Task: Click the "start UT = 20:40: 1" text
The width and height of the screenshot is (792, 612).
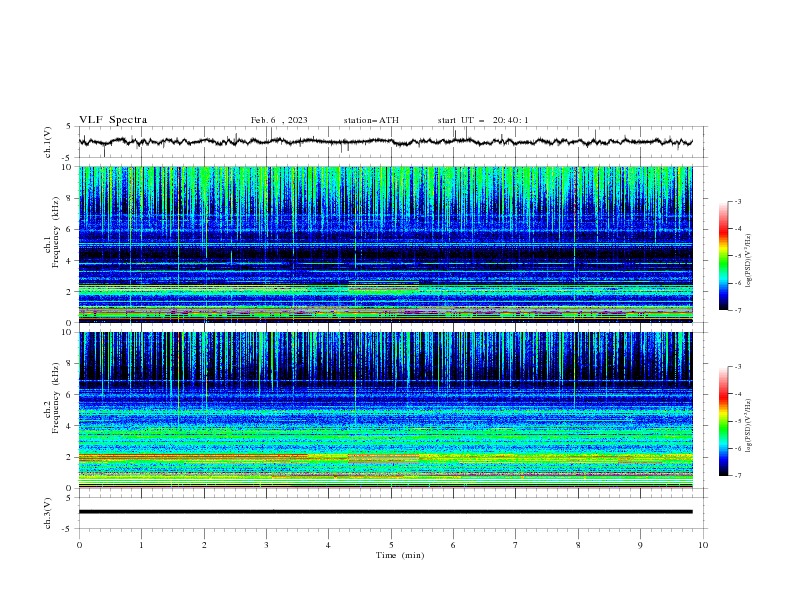Action: click(483, 120)
